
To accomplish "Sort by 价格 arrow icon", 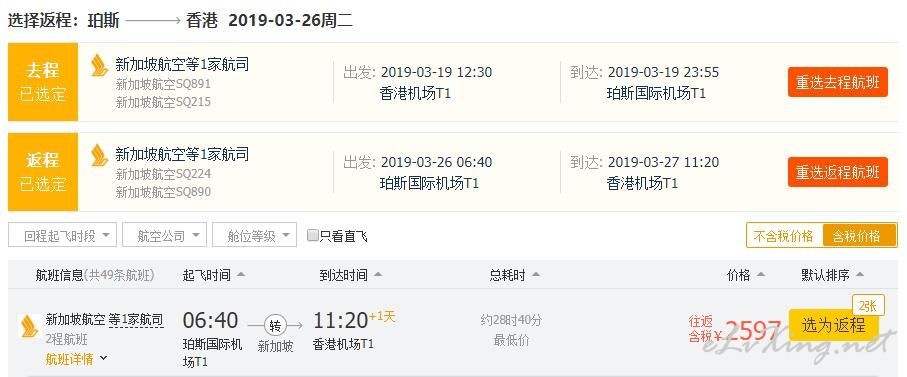I will click(761, 275).
